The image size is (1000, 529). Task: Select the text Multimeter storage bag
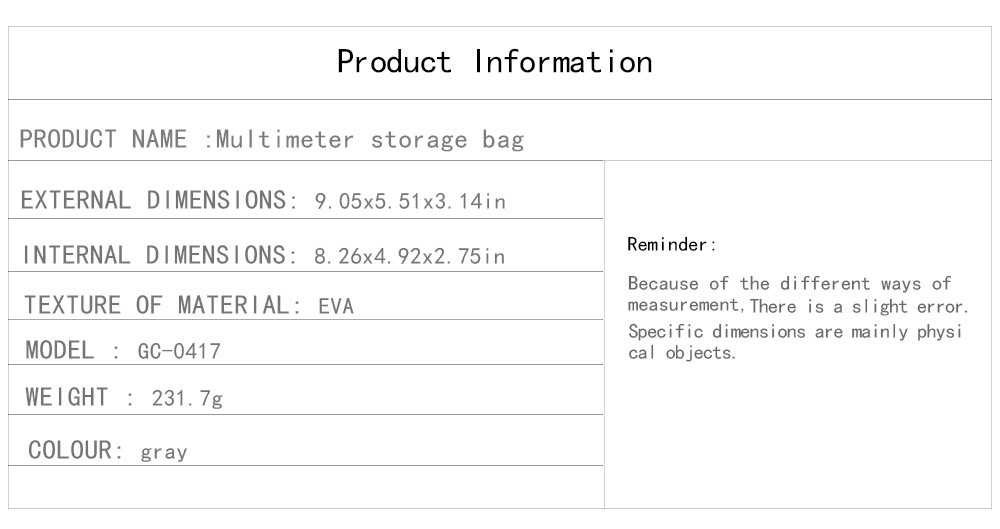(x=370, y=140)
